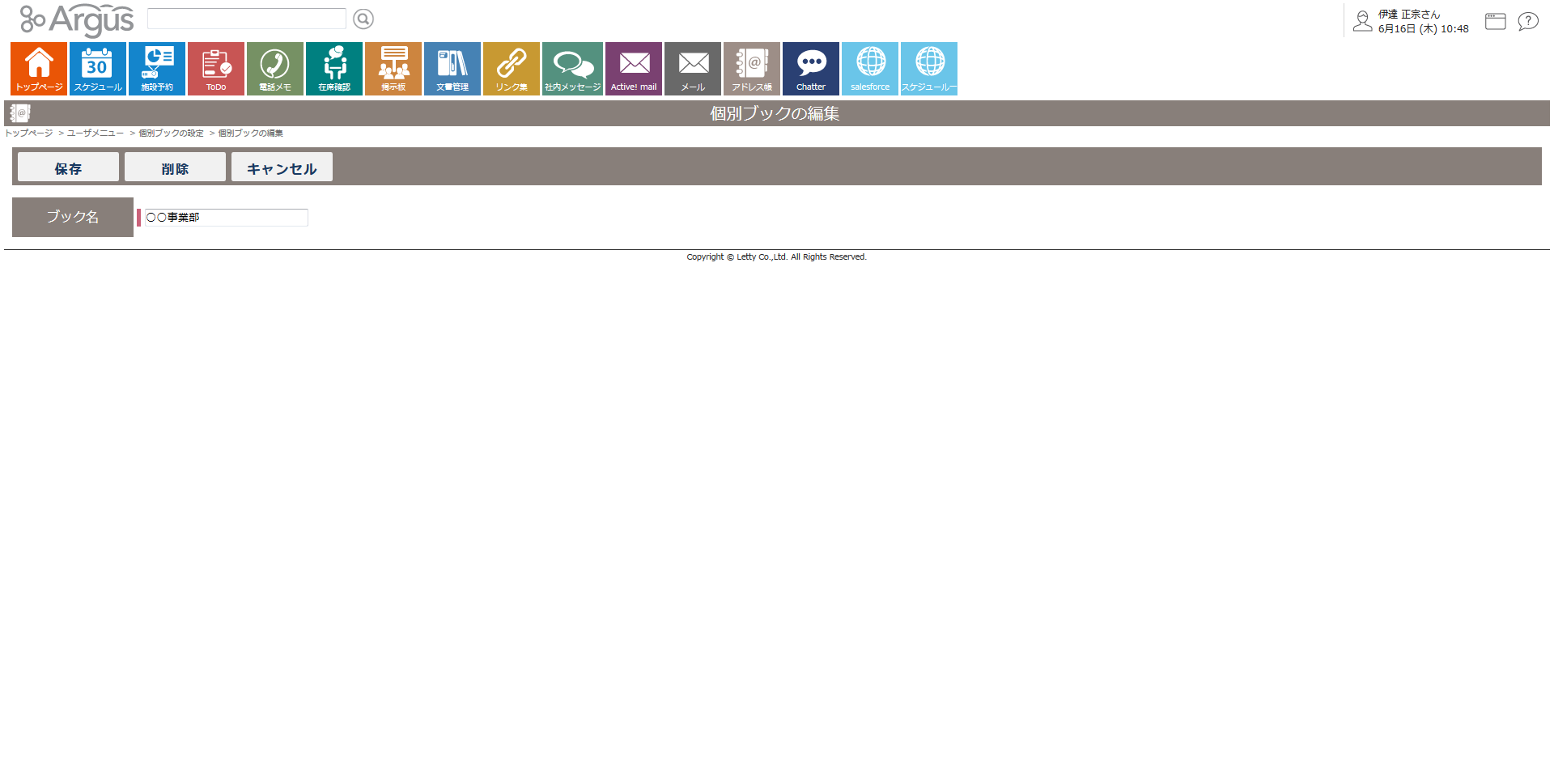Open the ToDo icon
The width and height of the screenshot is (1554, 784).
tap(216, 69)
